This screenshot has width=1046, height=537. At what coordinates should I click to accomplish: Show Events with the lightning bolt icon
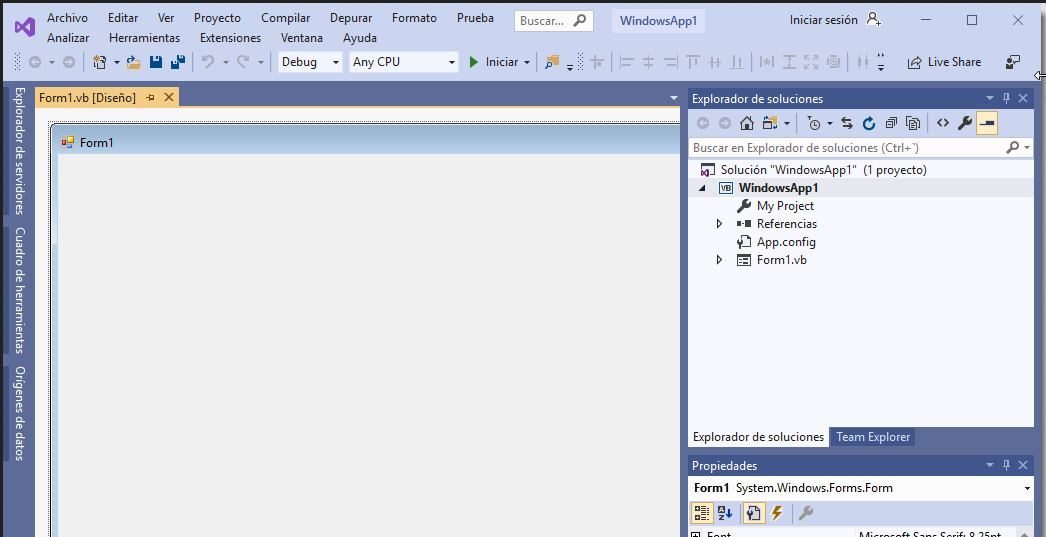click(776, 513)
